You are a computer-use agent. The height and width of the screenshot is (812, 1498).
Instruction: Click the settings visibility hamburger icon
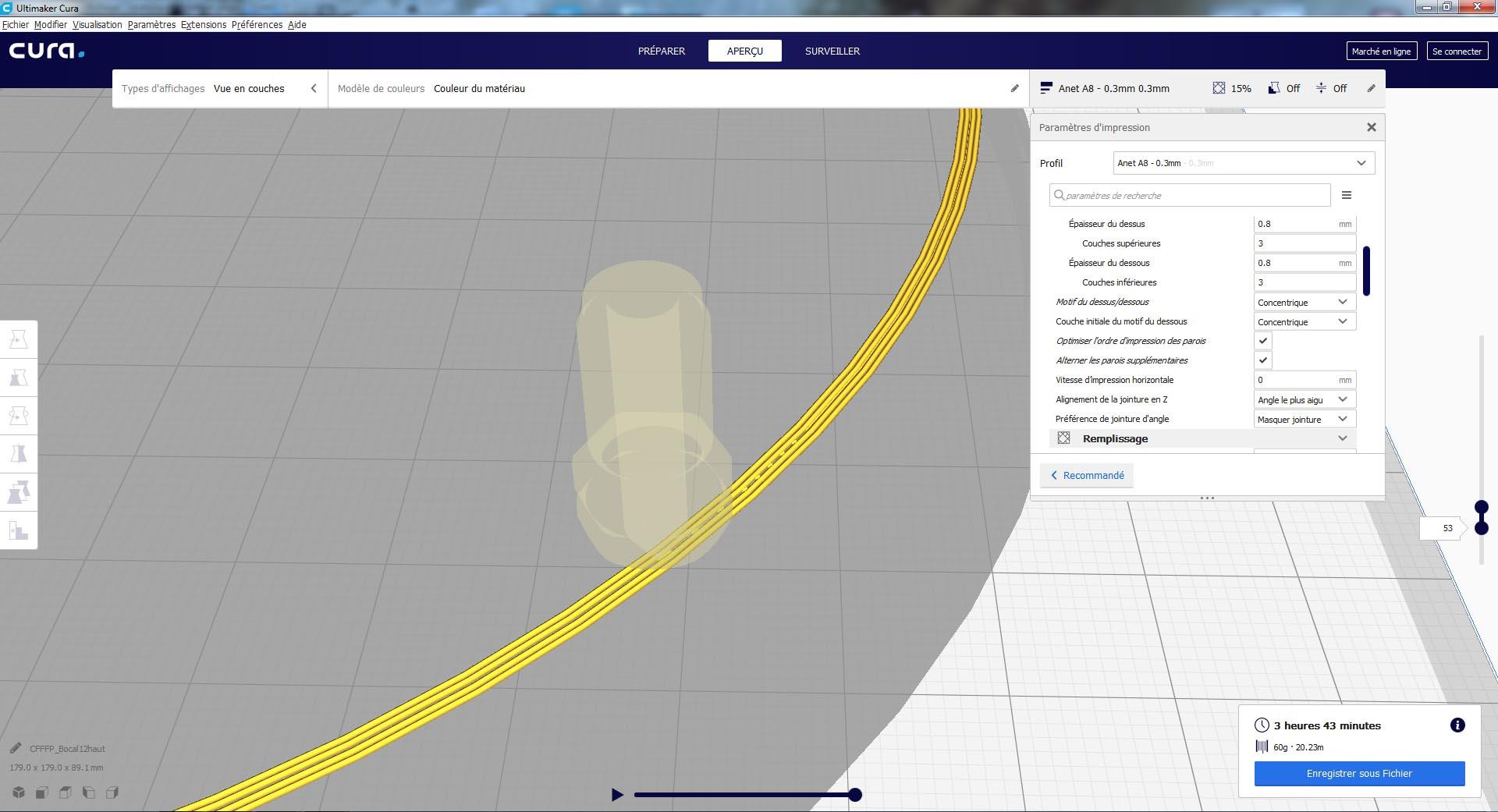[1347, 195]
